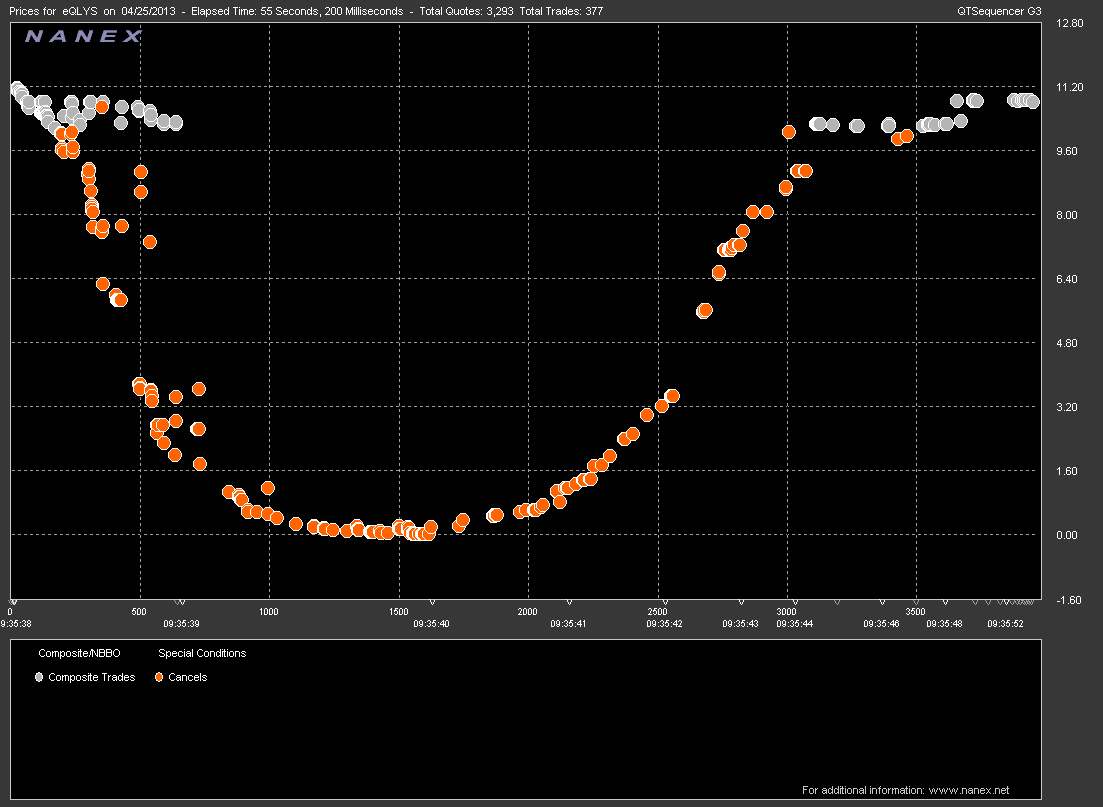The width and height of the screenshot is (1103, 807).
Task: Click the triangle time marker above 09:35:40
Action: click(x=432, y=602)
